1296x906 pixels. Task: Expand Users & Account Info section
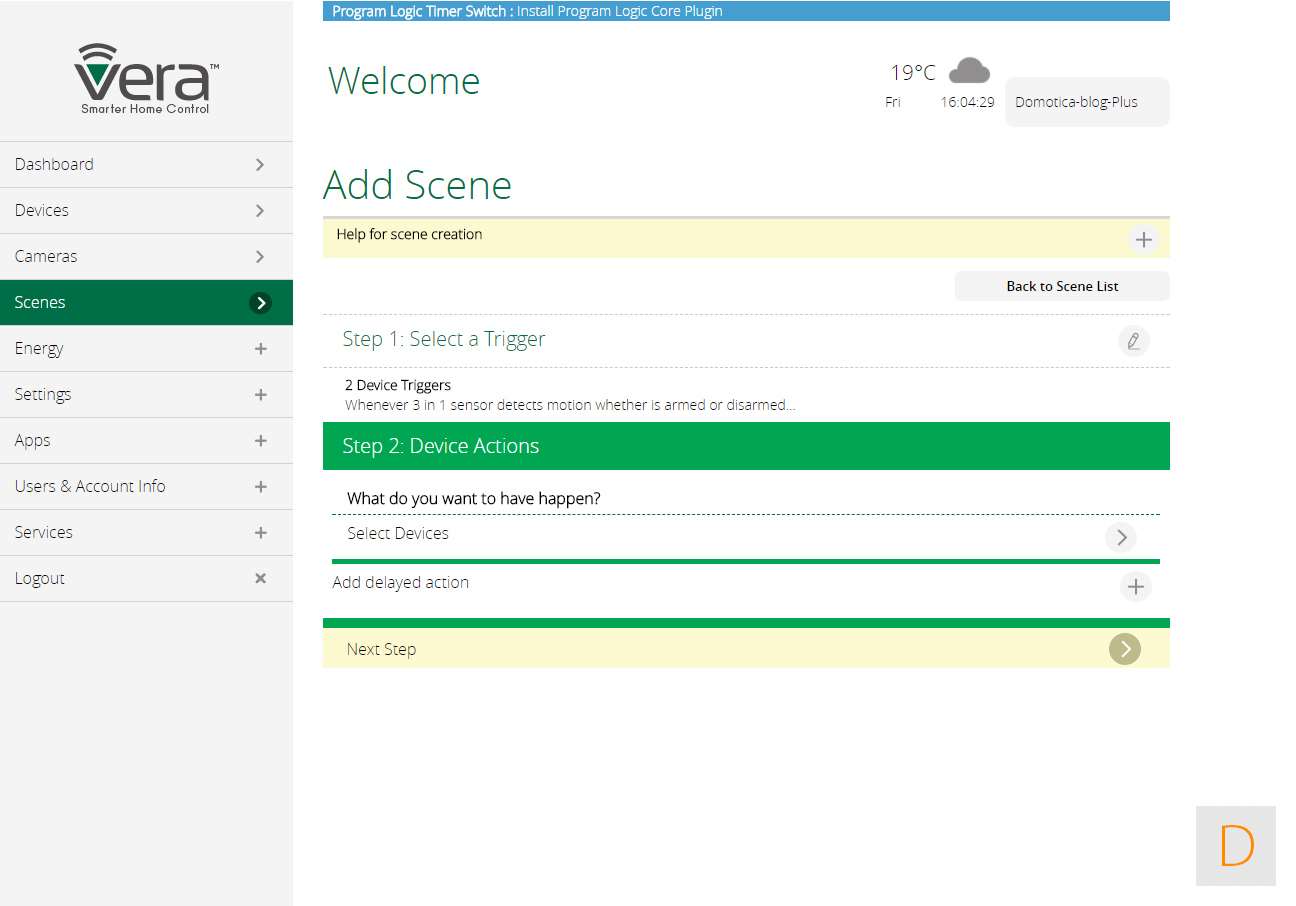(260, 487)
